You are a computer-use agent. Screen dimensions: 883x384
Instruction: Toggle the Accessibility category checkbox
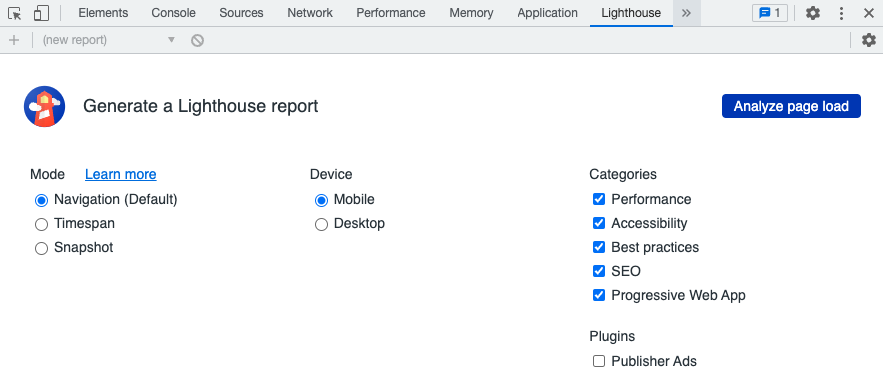coord(599,223)
